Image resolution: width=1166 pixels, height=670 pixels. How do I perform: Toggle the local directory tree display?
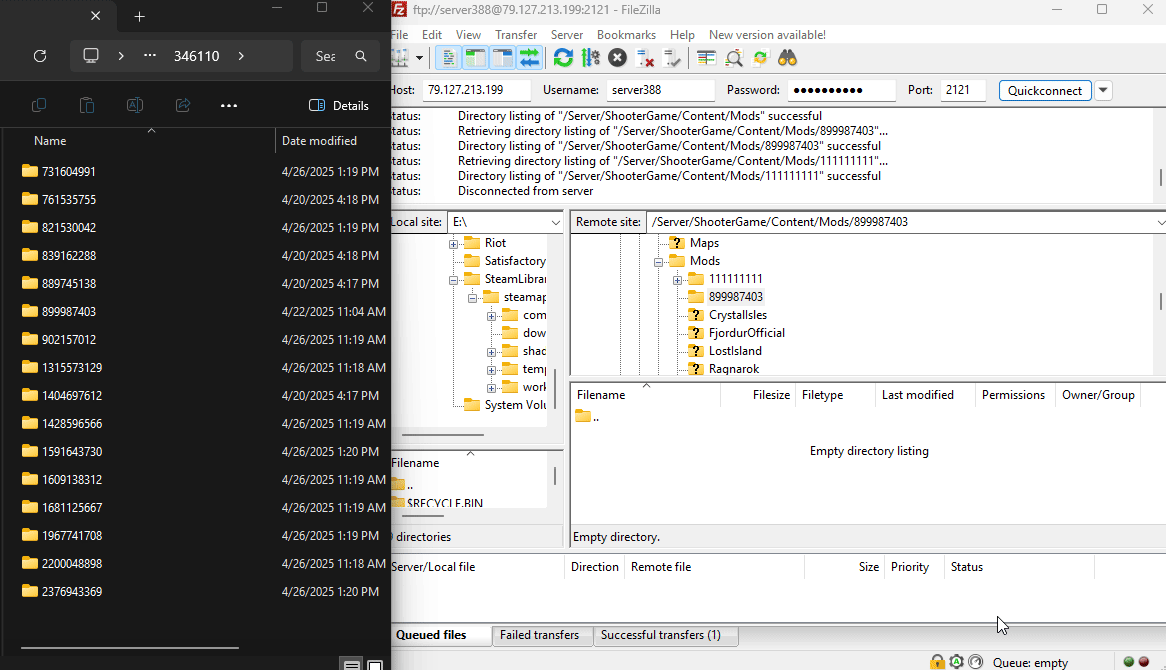475,58
